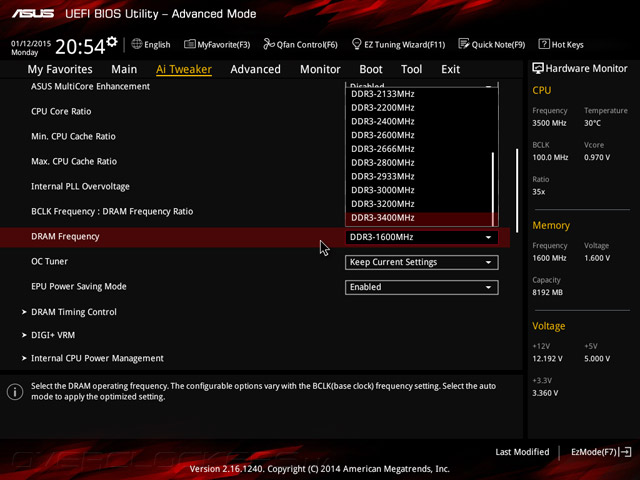Click Last Modified button
Viewport: 640px width, 480px height.
522,452
